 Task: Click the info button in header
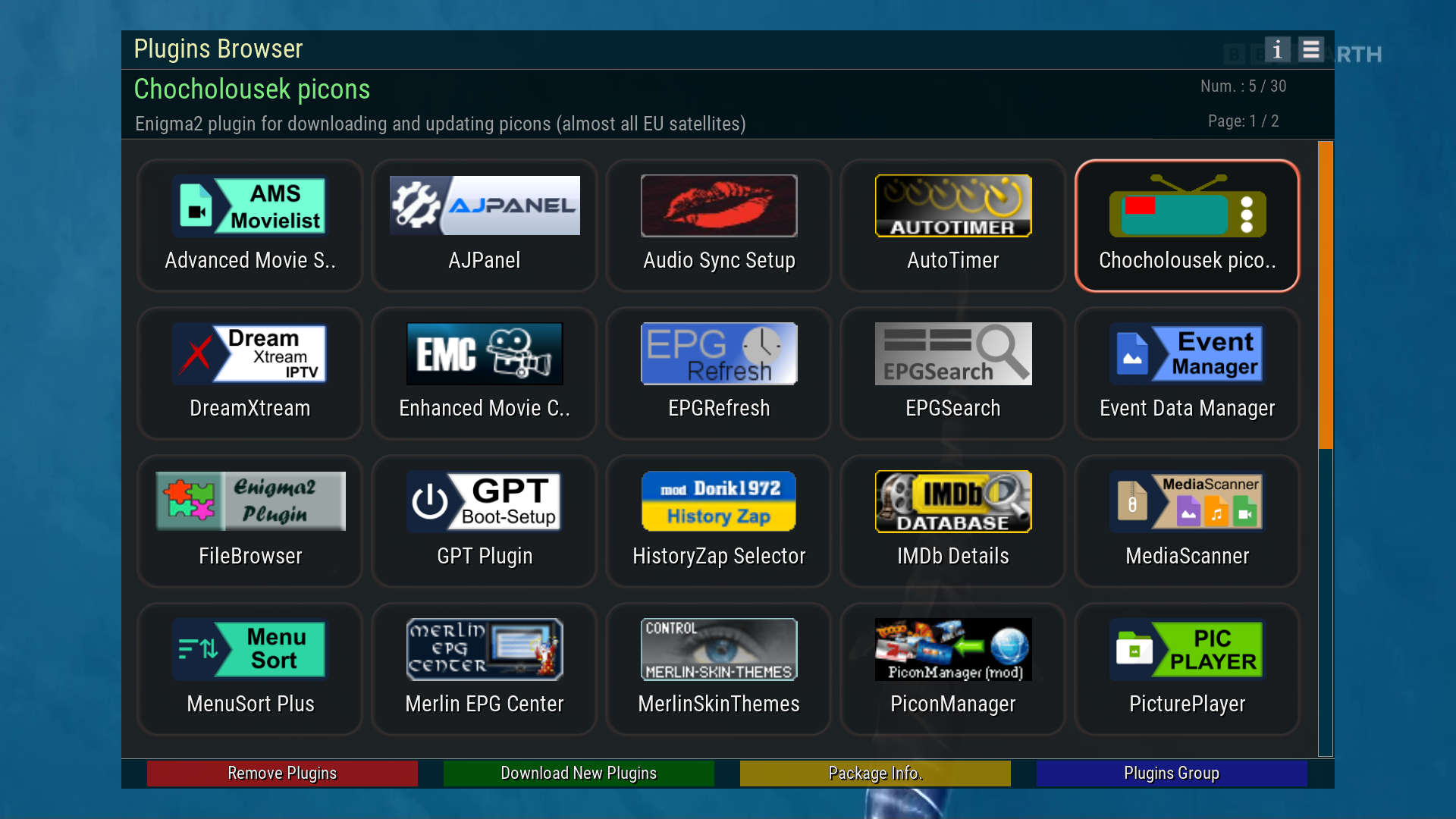(1277, 50)
